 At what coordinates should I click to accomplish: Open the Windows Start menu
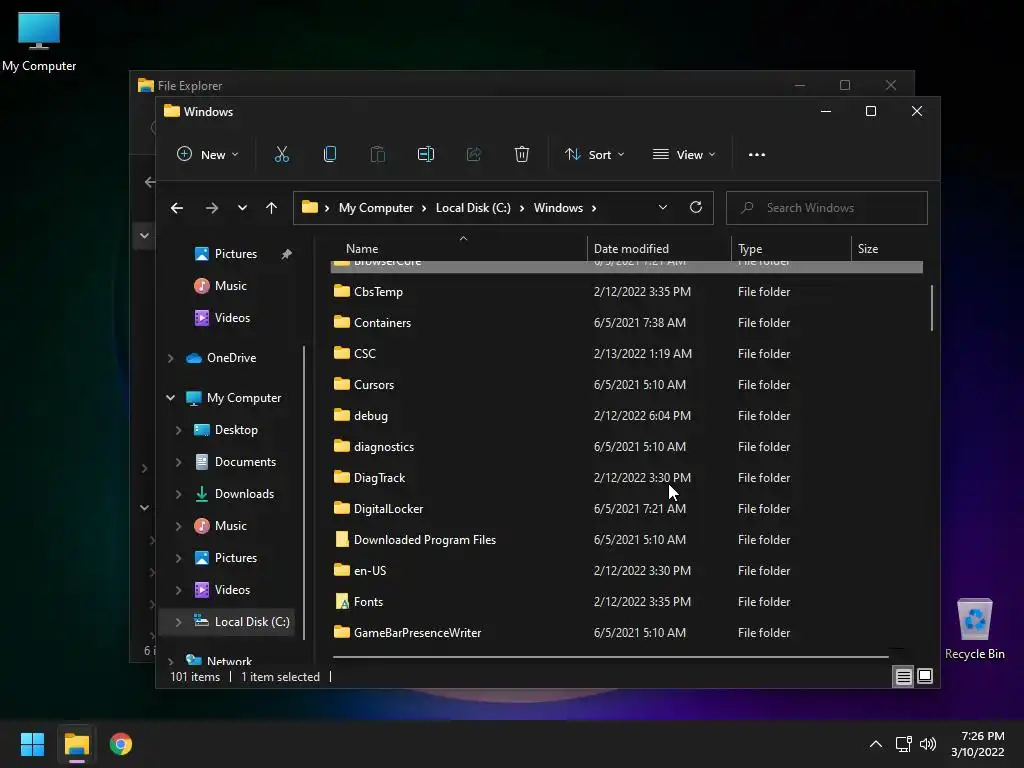(x=32, y=744)
